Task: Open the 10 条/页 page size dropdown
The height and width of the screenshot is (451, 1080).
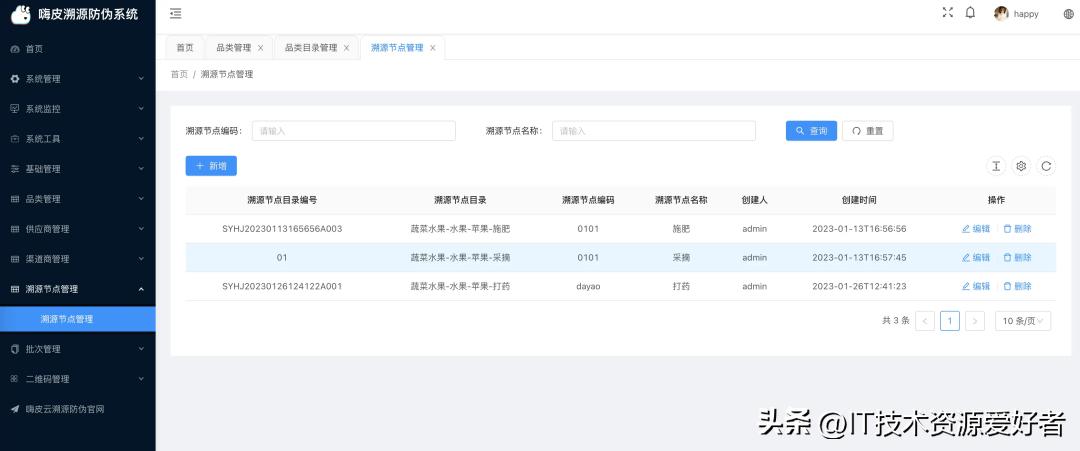Action: click(1023, 321)
